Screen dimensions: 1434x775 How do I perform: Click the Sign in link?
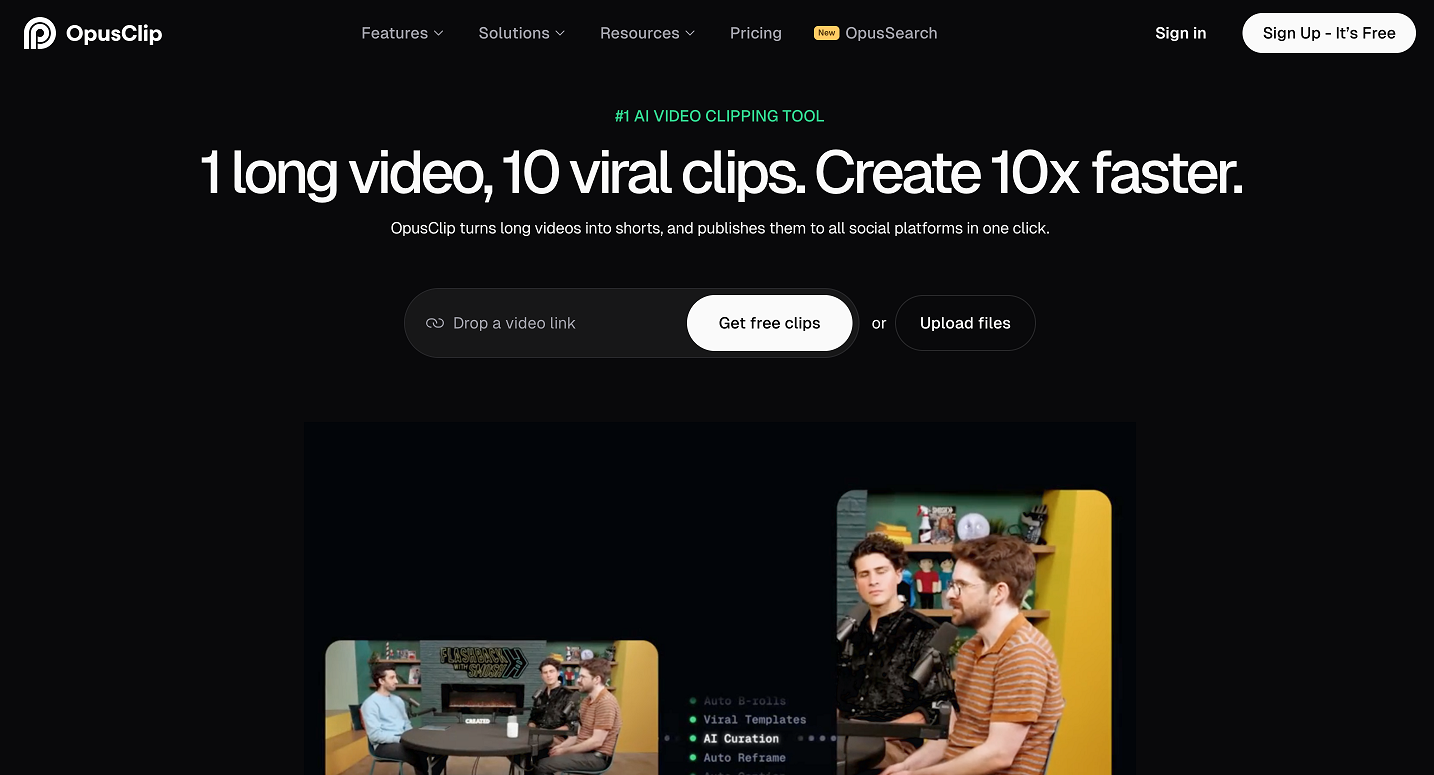(1180, 33)
